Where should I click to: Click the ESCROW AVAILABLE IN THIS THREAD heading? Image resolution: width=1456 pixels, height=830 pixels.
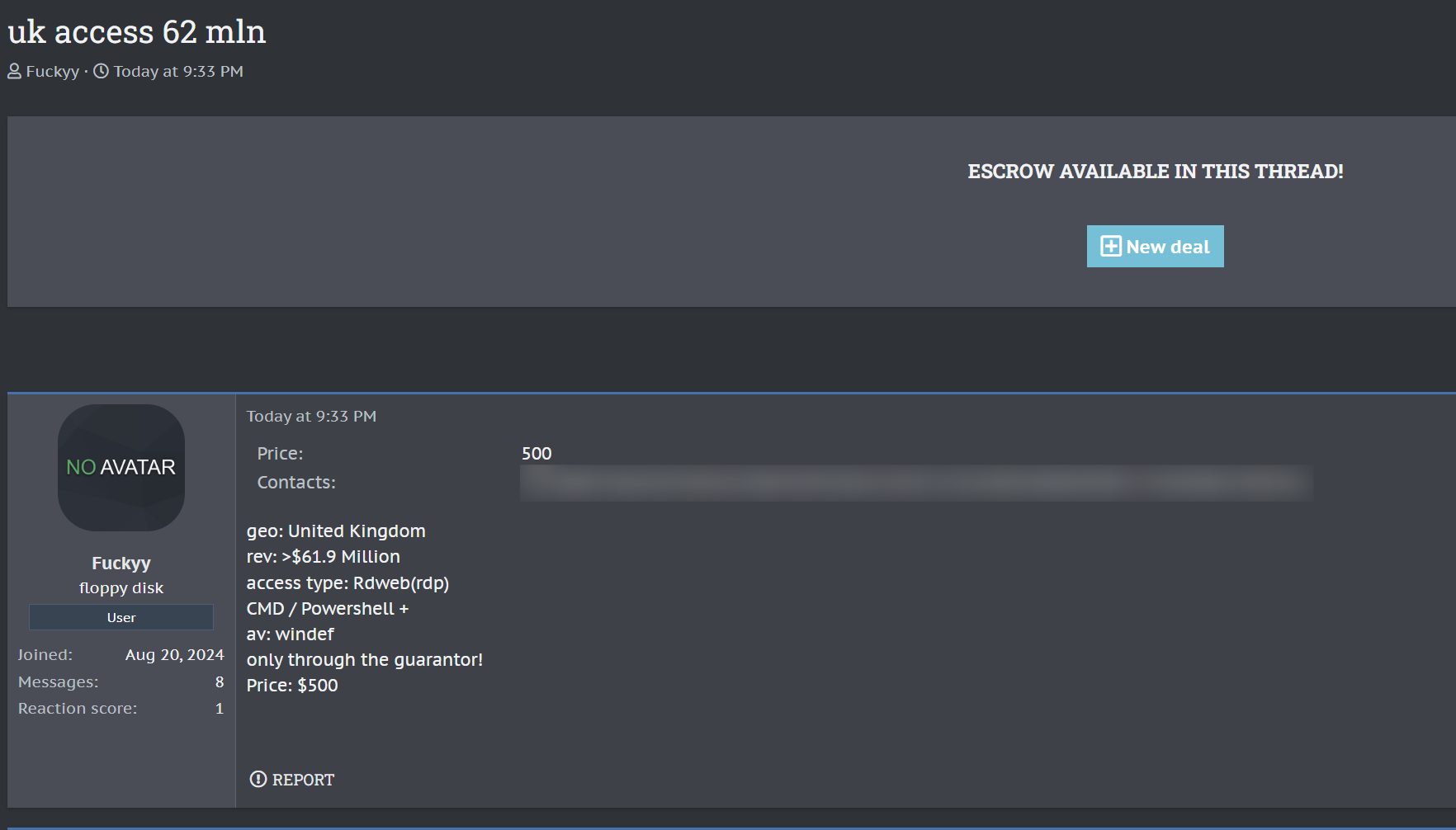[1155, 172]
